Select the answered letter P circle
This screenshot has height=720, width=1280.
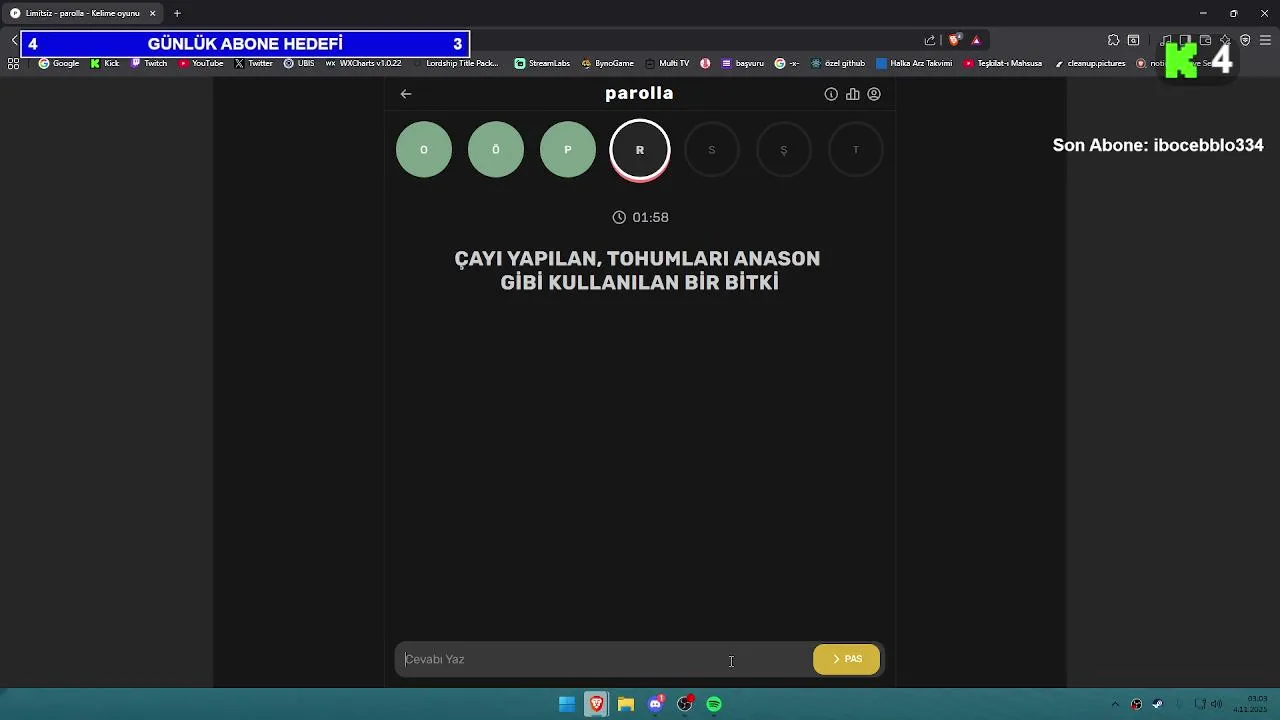click(568, 150)
